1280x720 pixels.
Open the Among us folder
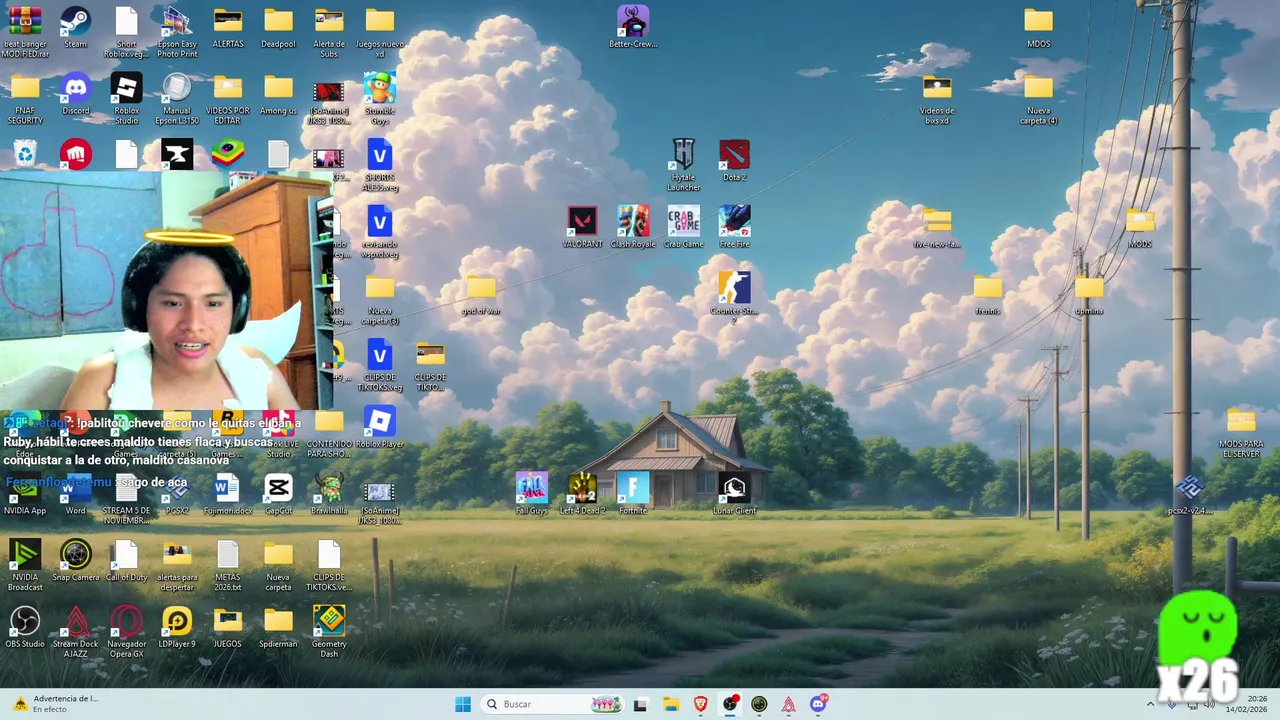click(x=278, y=94)
